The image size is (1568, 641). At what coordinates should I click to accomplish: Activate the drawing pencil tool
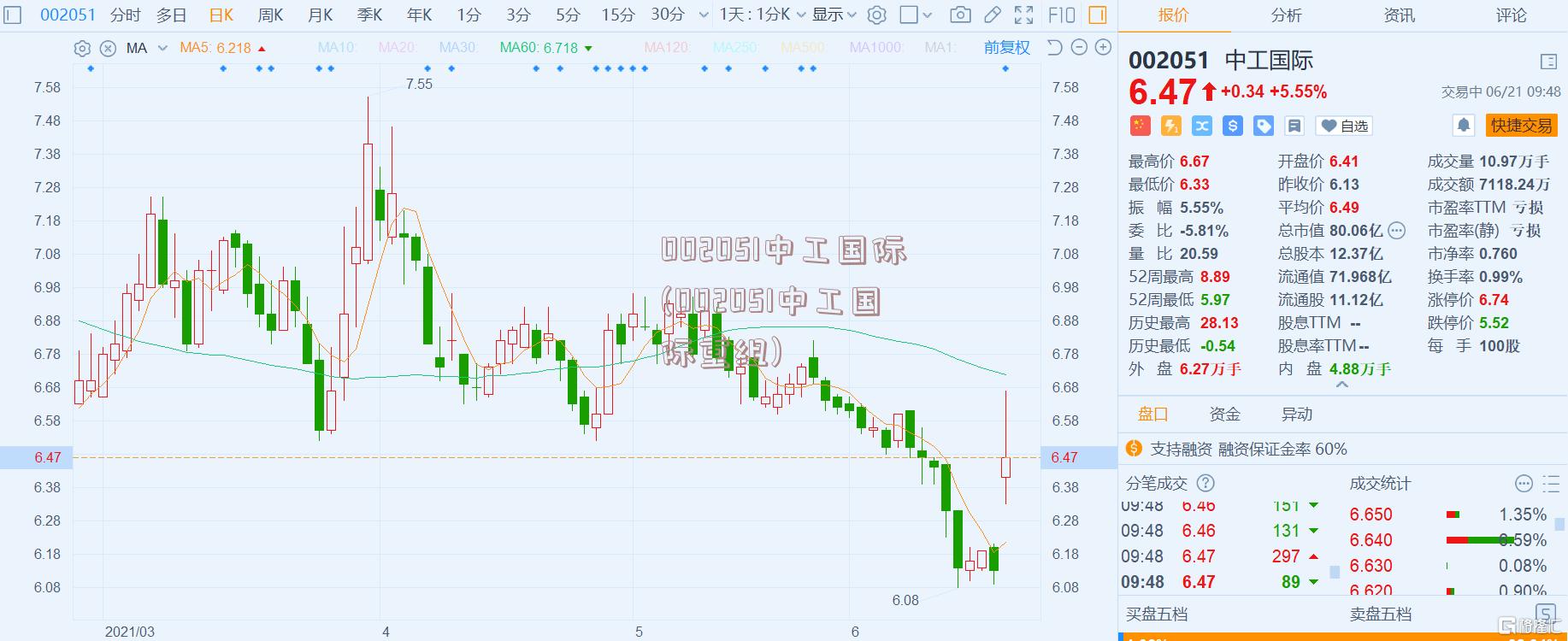993,15
